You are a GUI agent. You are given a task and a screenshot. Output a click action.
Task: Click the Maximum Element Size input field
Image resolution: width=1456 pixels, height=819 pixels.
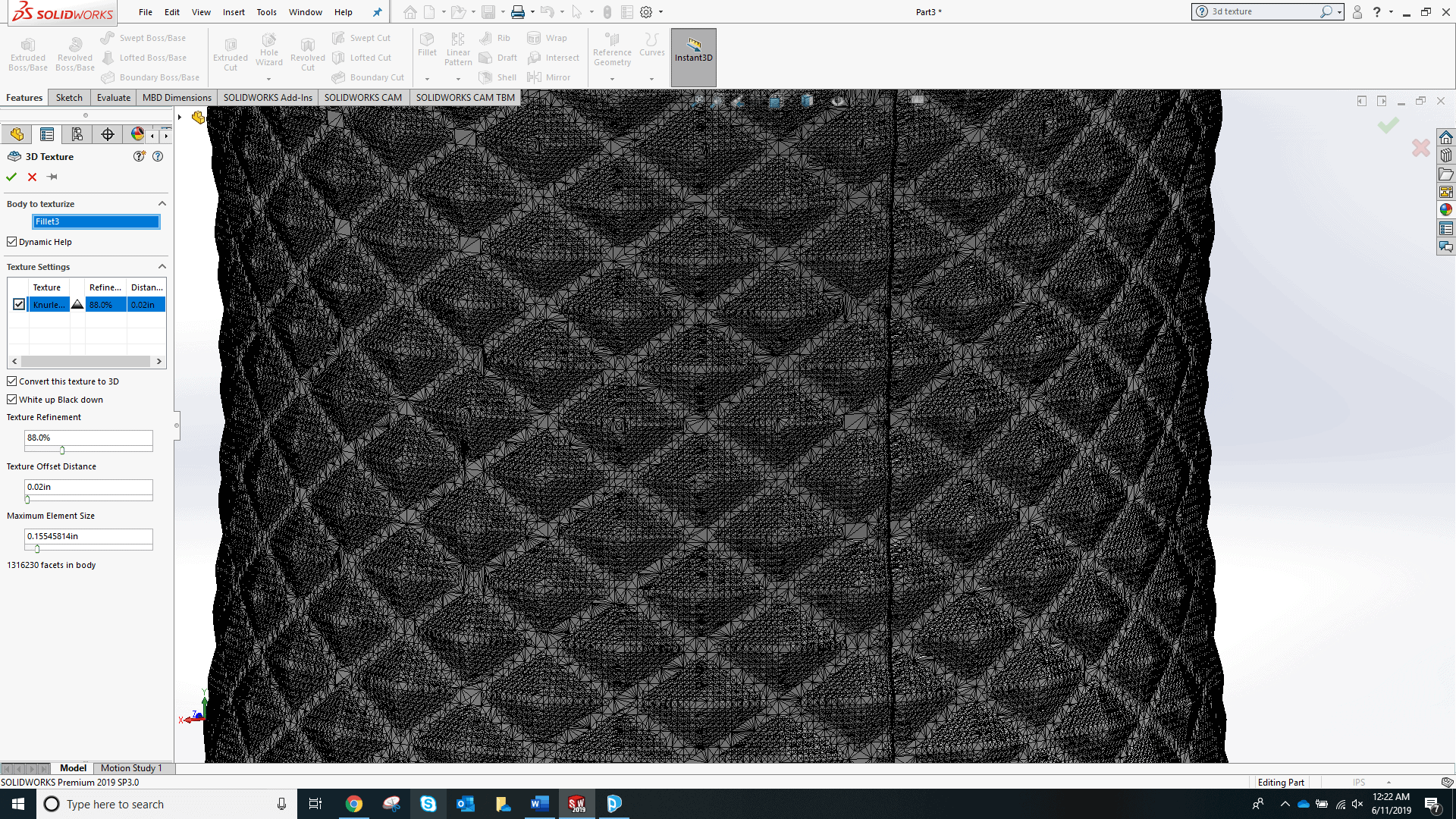(88, 536)
